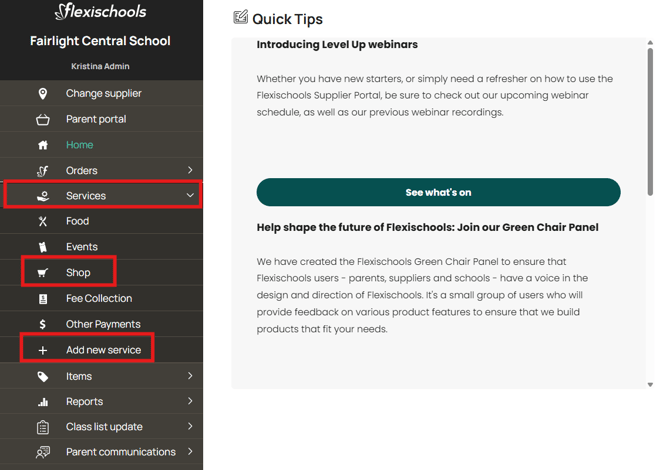Click the shopping cart icon for Shop
The width and height of the screenshot is (670, 470).
pyautogui.click(x=42, y=273)
